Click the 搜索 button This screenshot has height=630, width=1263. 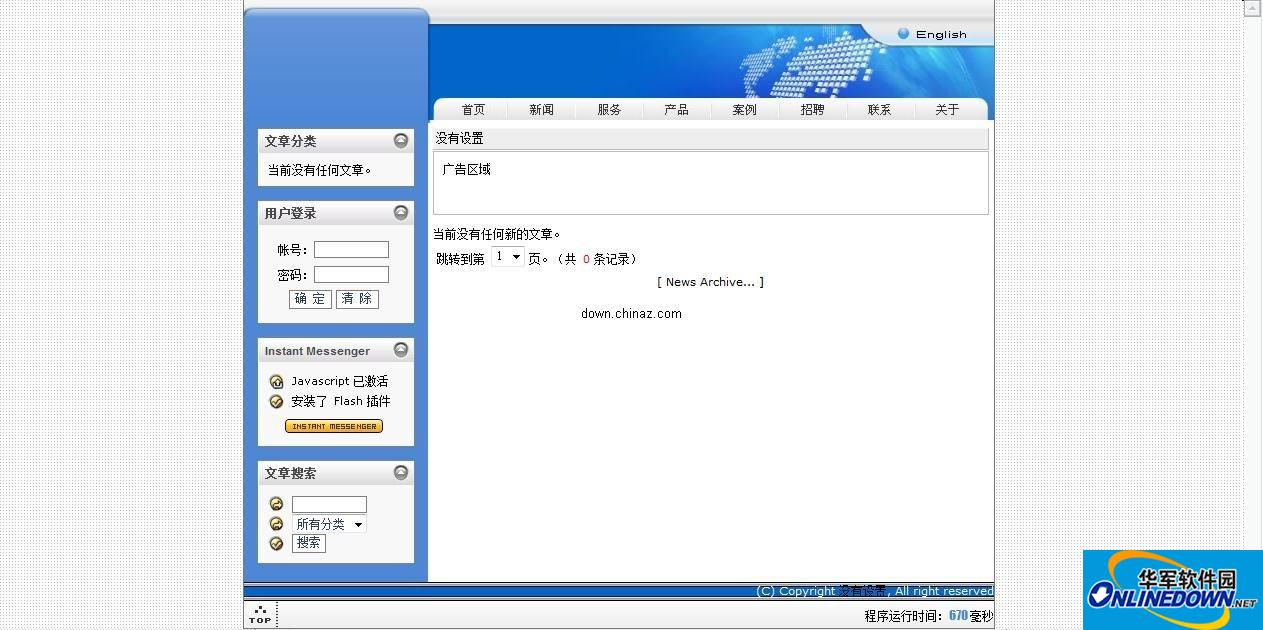pos(309,543)
